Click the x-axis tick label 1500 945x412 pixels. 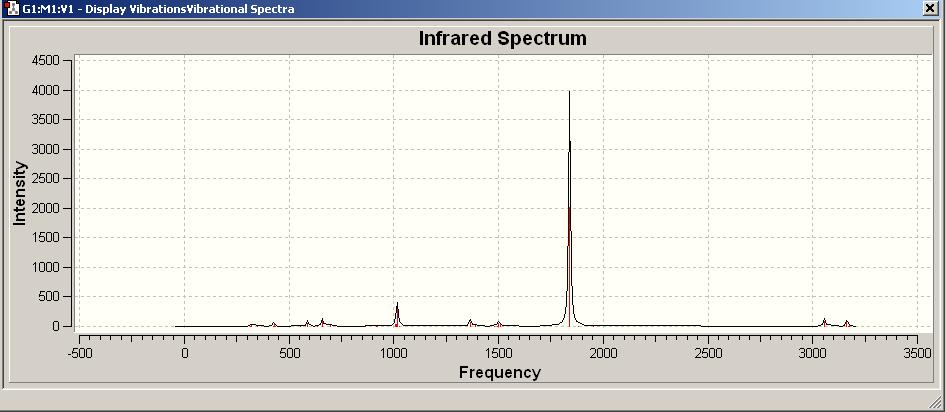(x=498, y=354)
